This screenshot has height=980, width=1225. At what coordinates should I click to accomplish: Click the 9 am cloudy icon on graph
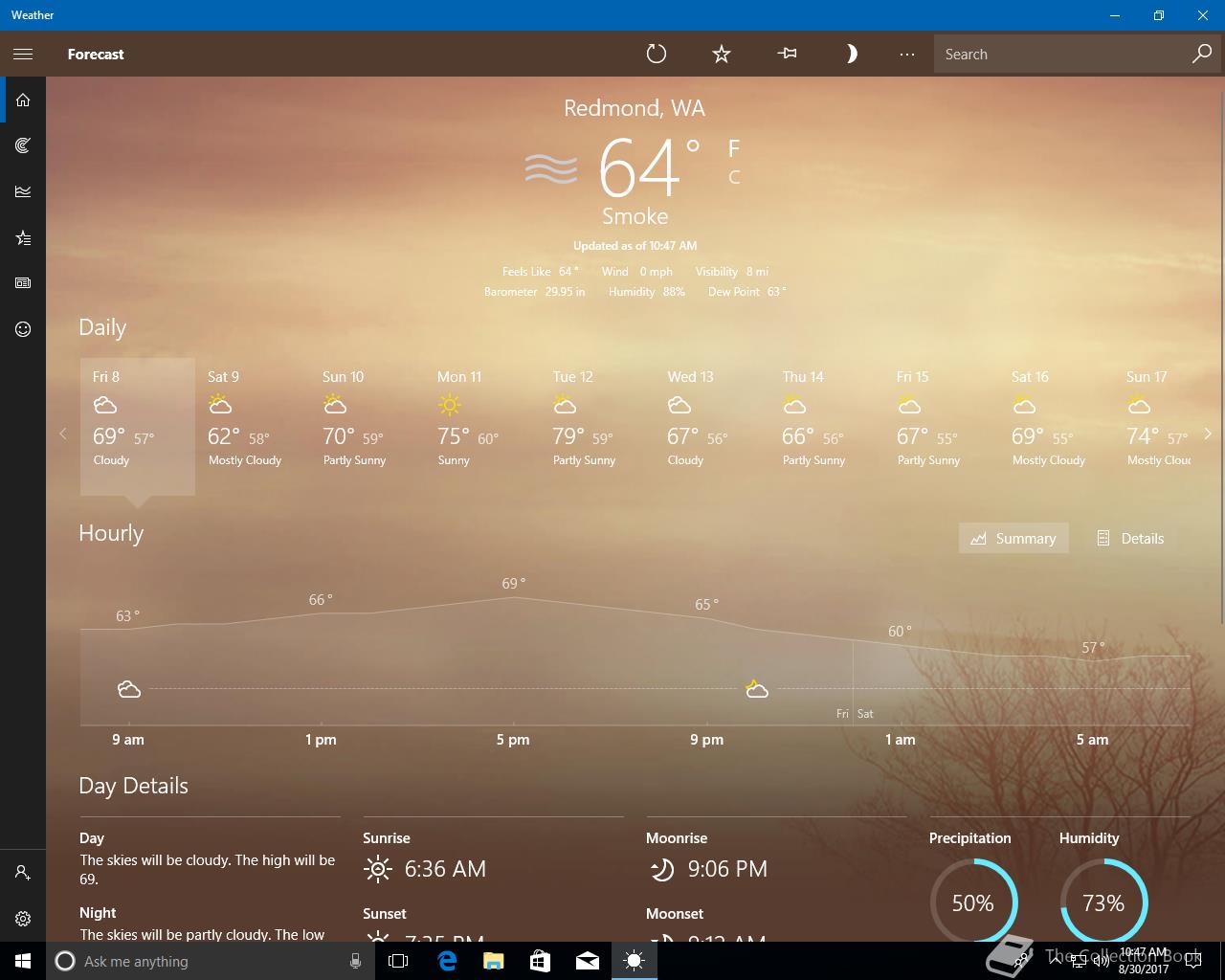pyautogui.click(x=129, y=689)
